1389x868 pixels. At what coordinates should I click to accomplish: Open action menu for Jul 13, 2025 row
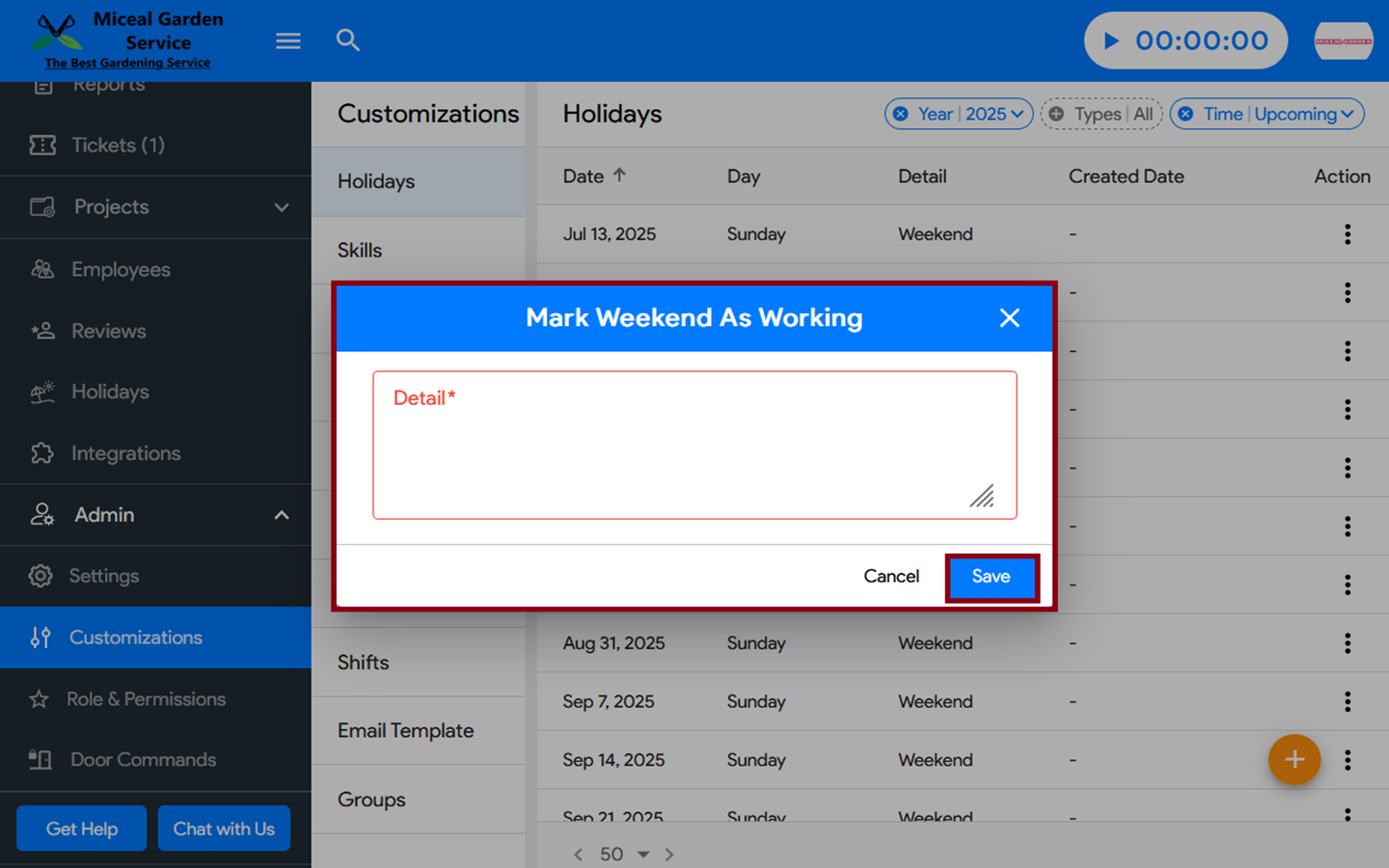pyautogui.click(x=1347, y=234)
